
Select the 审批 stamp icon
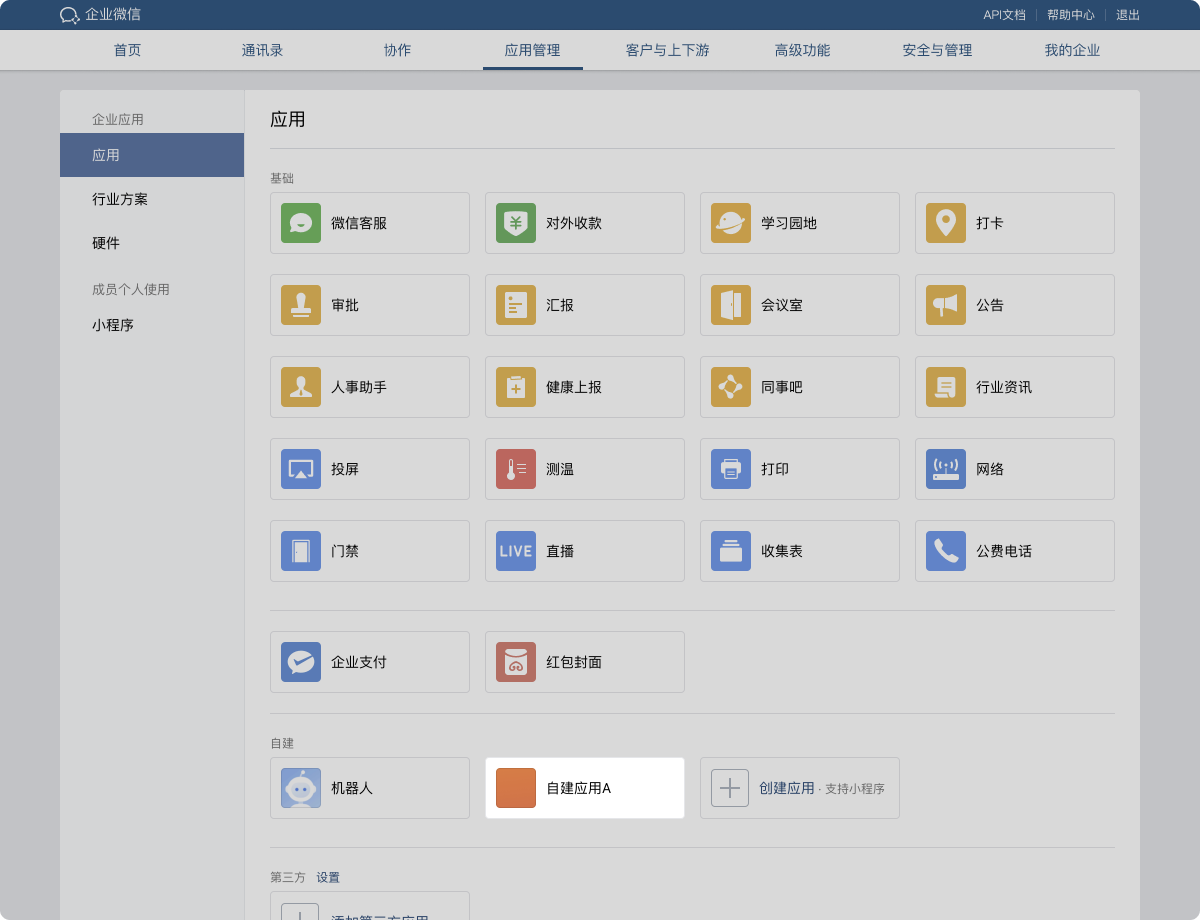click(x=301, y=305)
